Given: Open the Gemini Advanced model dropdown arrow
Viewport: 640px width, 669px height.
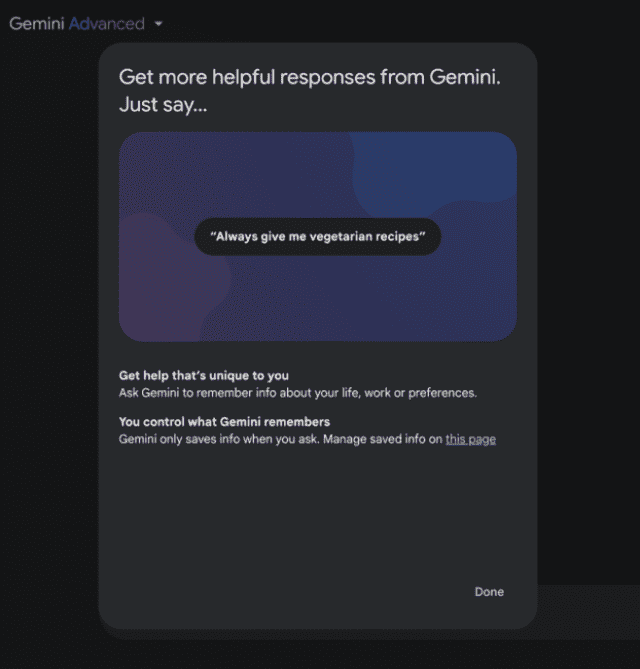Looking at the screenshot, I should (x=158, y=24).
